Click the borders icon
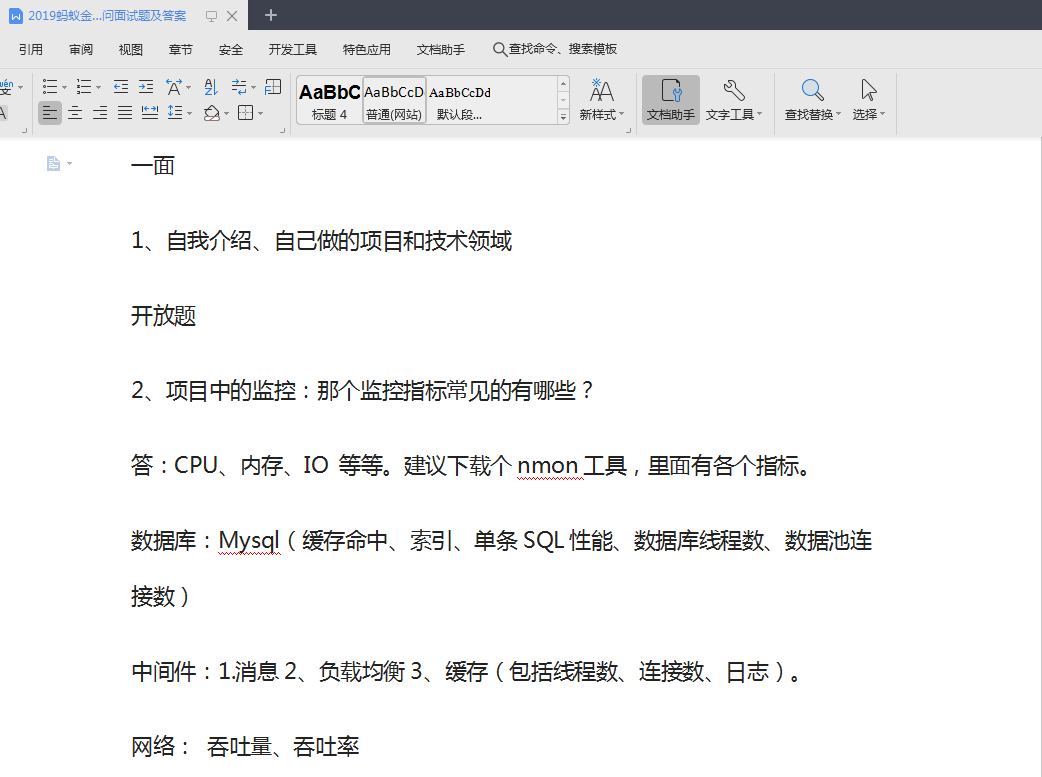 click(x=246, y=113)
